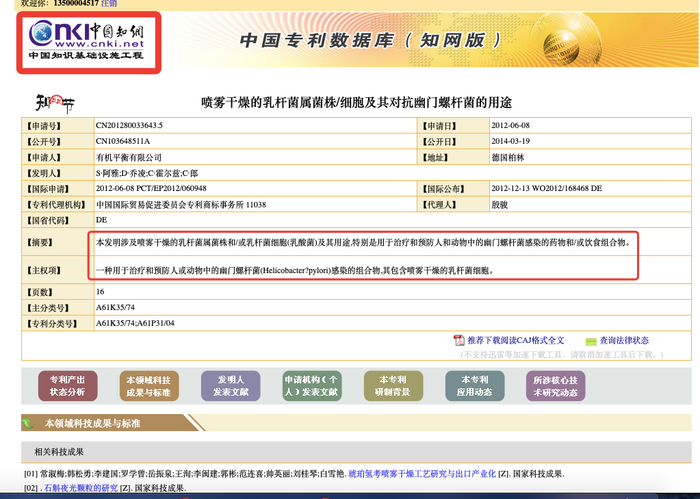700x499 pixels.
Task: Click the 注销 logout link
Action: tap(109, 3)
